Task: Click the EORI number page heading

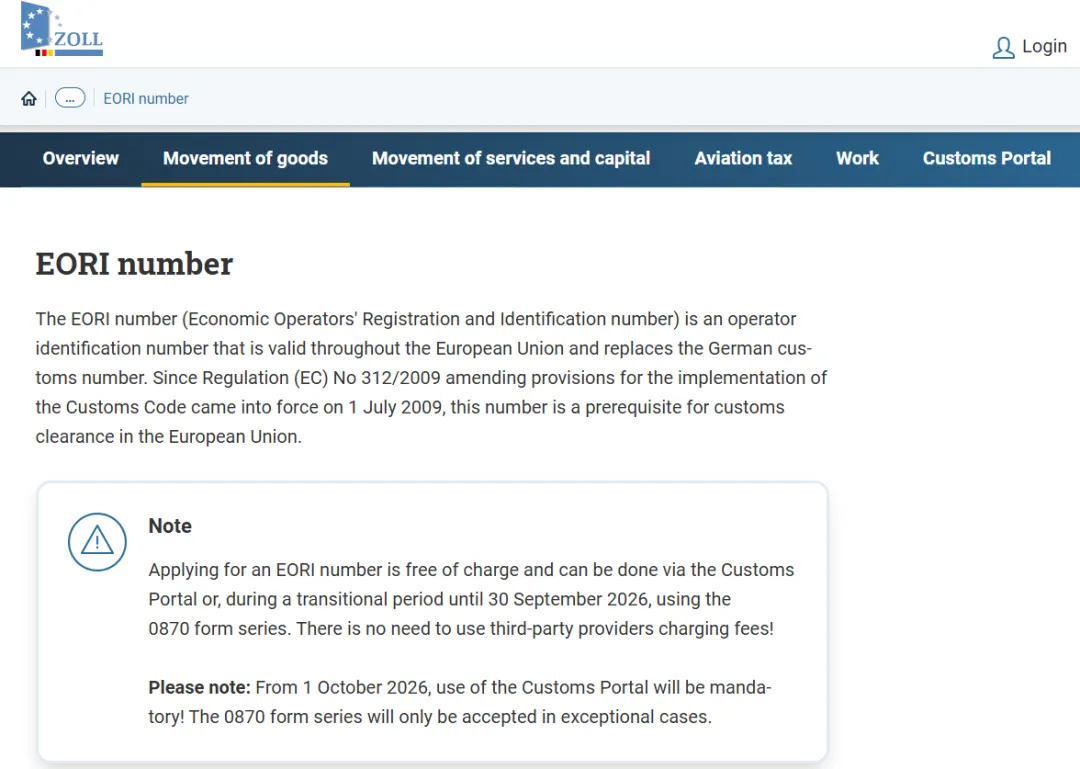Action: point(134,264)
